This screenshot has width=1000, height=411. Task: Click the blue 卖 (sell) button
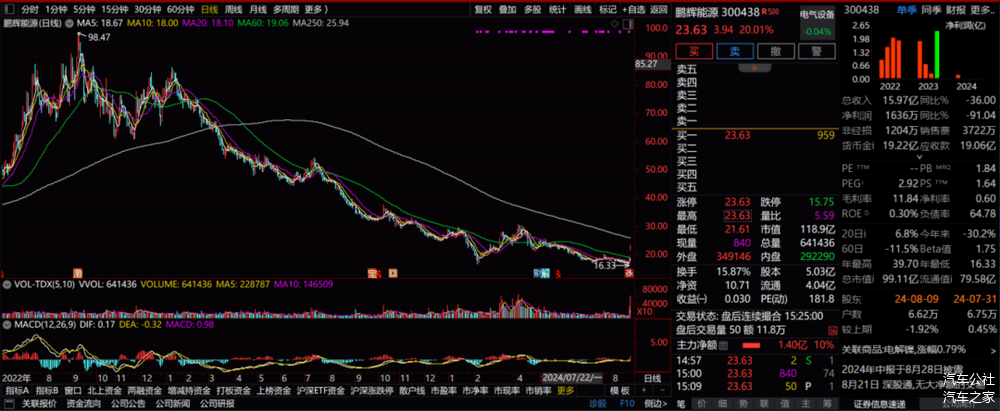(735, 52)
